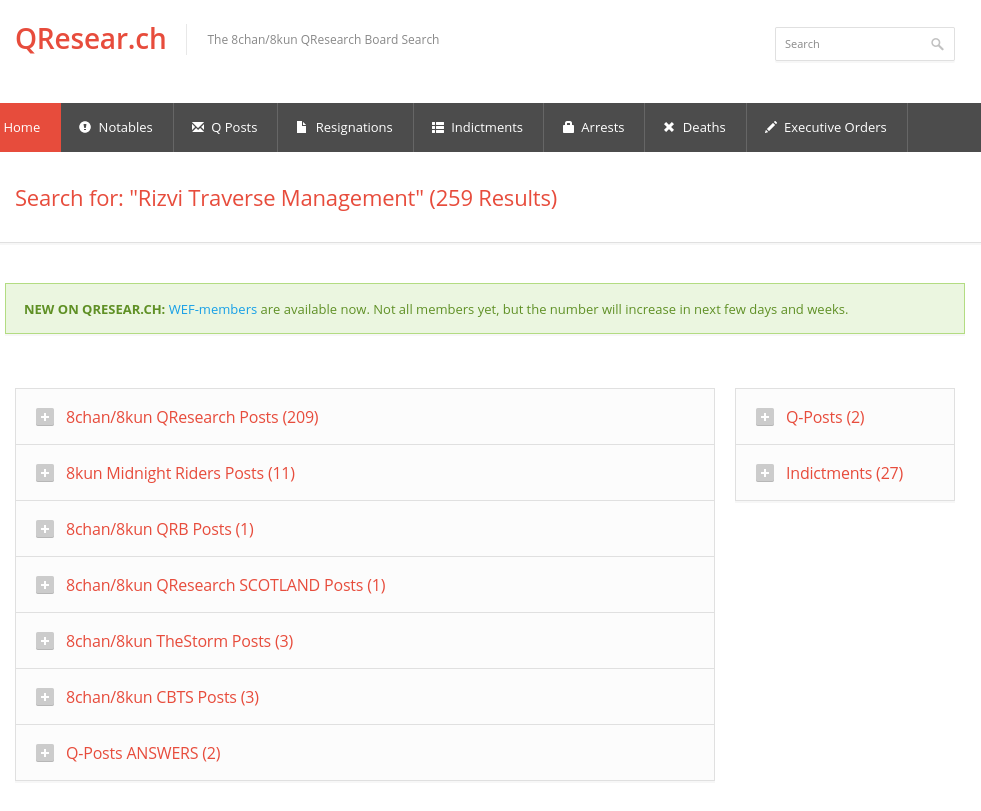Open the Home tab
The width and height of the screenshot is (981, 811).
(x=30, y=127)
